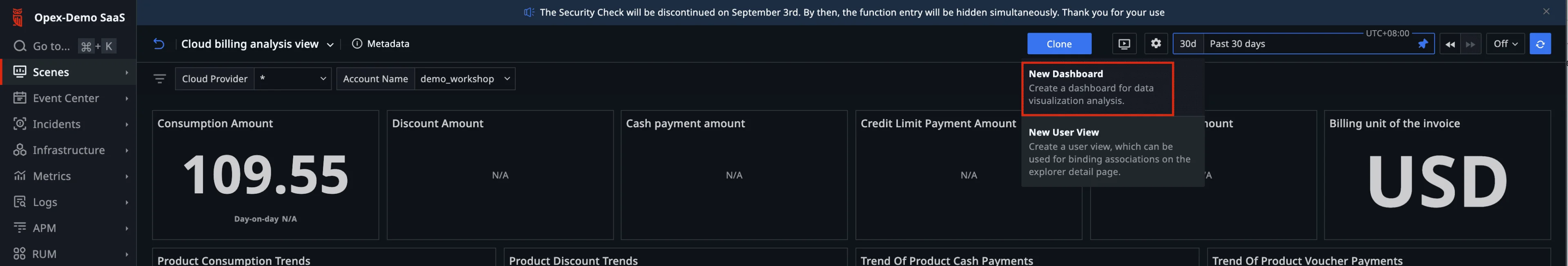The image size is (1568, 266).
Task: Open the auto-refresh Off dropdown
Action: click(1505, 44)
